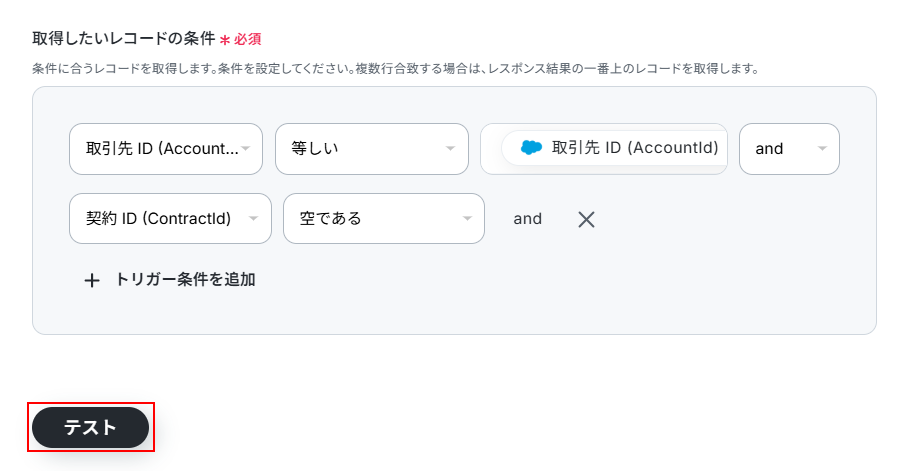Click the caret arrow beside 空である
The height and width of the screenshot is (471, 905).
point(466,219)
